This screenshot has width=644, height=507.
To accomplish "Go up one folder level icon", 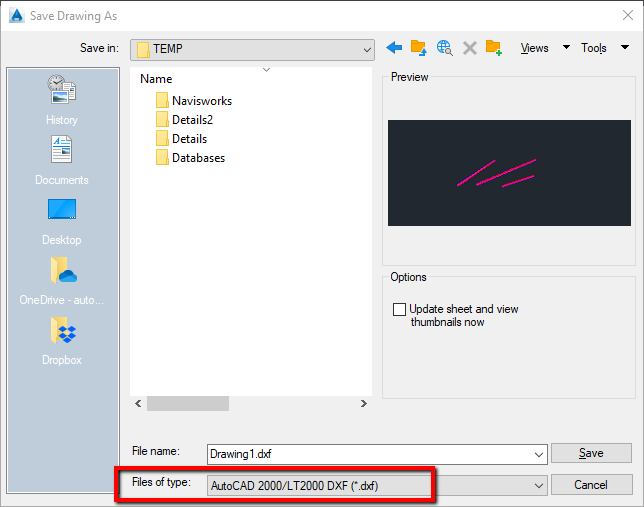I will 419,48.
